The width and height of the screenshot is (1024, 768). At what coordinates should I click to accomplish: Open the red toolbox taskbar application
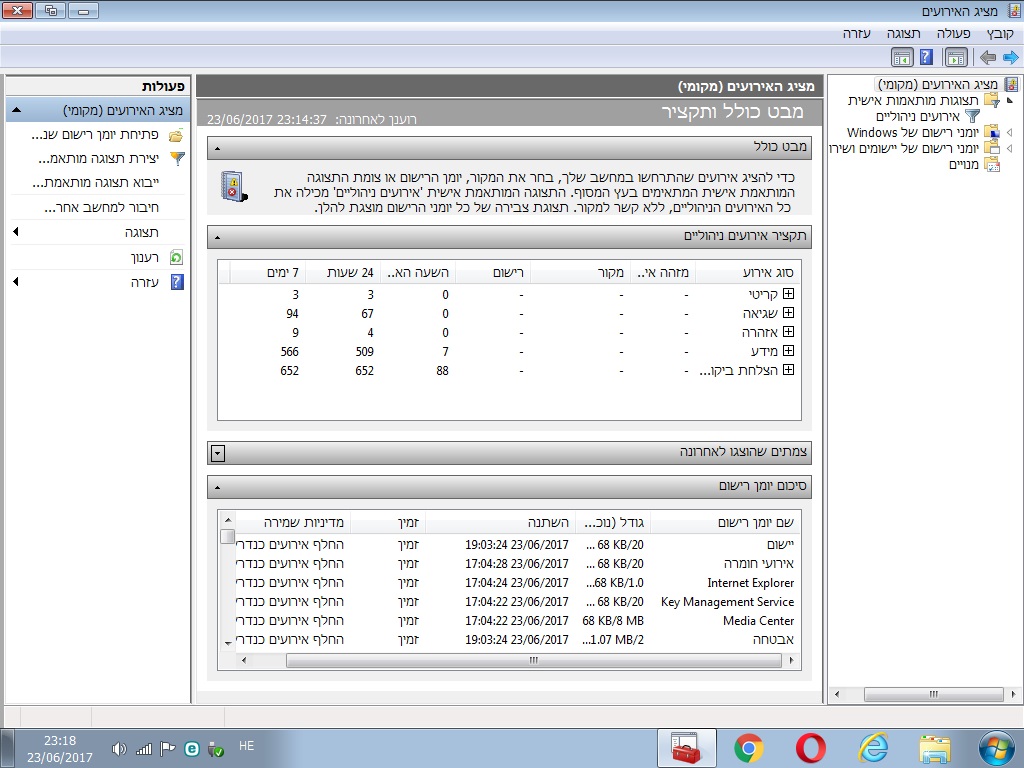click(x=686, y=748)
